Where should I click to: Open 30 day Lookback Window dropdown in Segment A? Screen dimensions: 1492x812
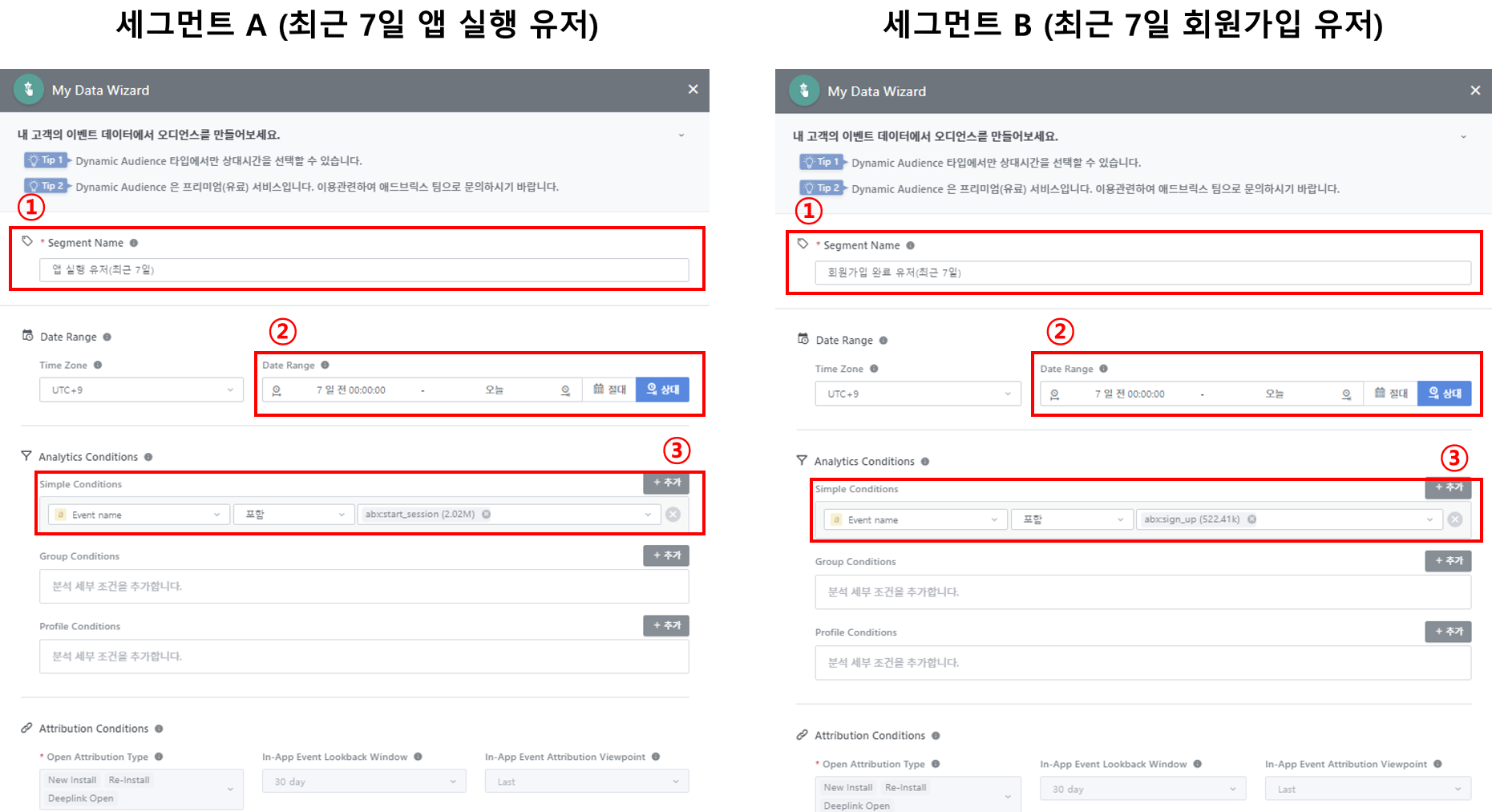coord(364,782)
